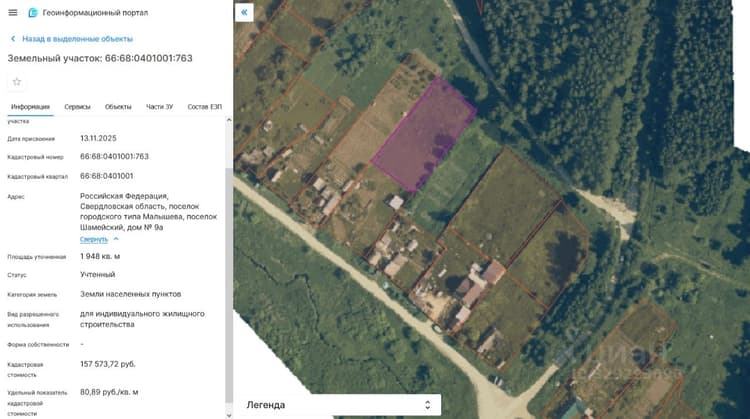
Task: Expand the Легенда panel
Action: [340, 405]
